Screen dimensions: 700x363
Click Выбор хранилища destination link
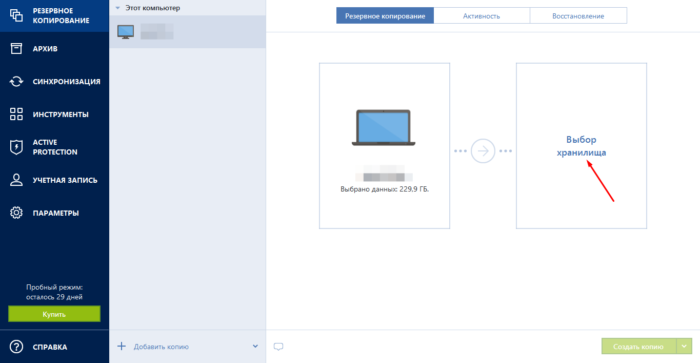pyautogui.click(x=581, y=146)
